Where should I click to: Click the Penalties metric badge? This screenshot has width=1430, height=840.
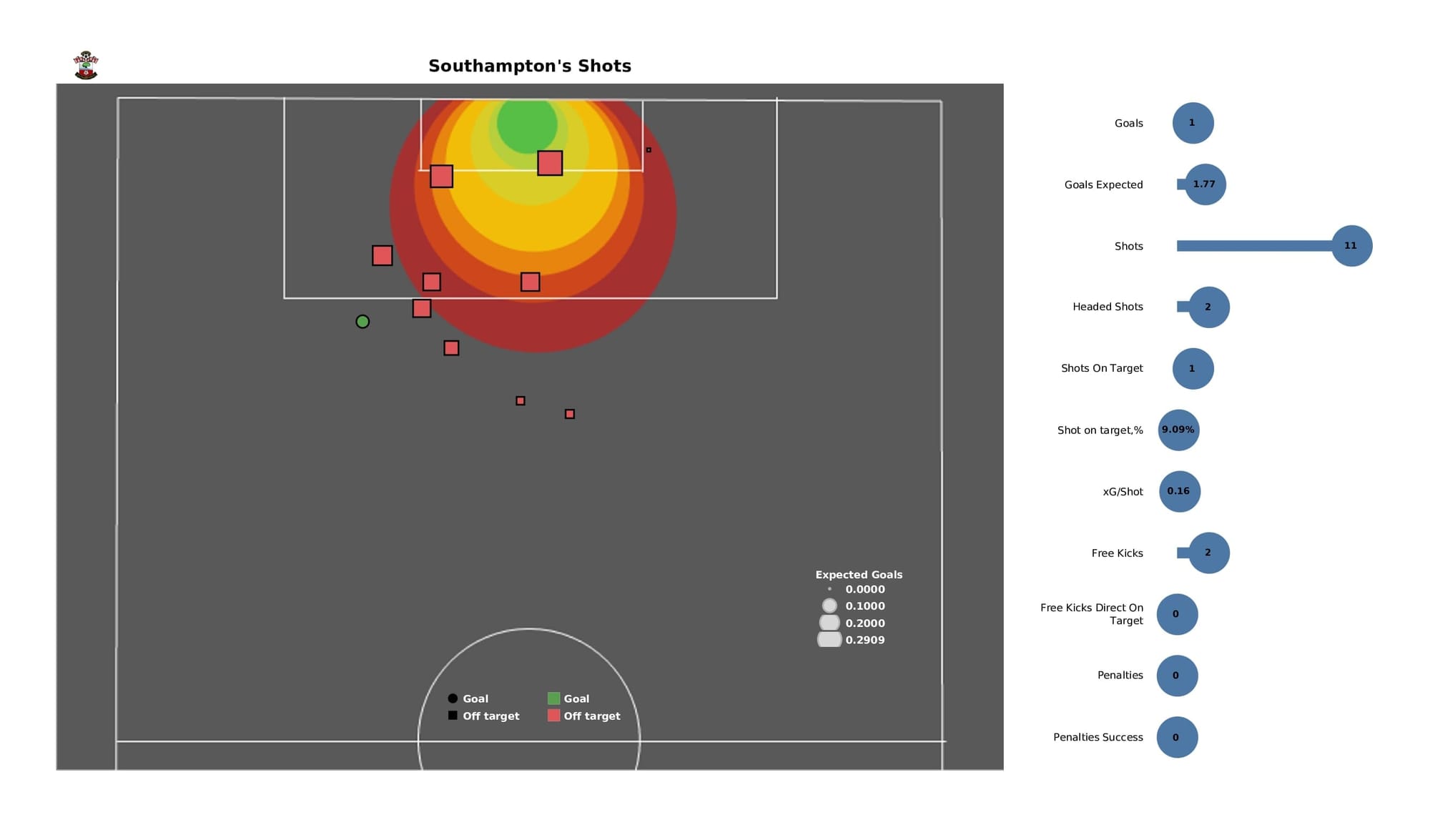point(1175,675)
